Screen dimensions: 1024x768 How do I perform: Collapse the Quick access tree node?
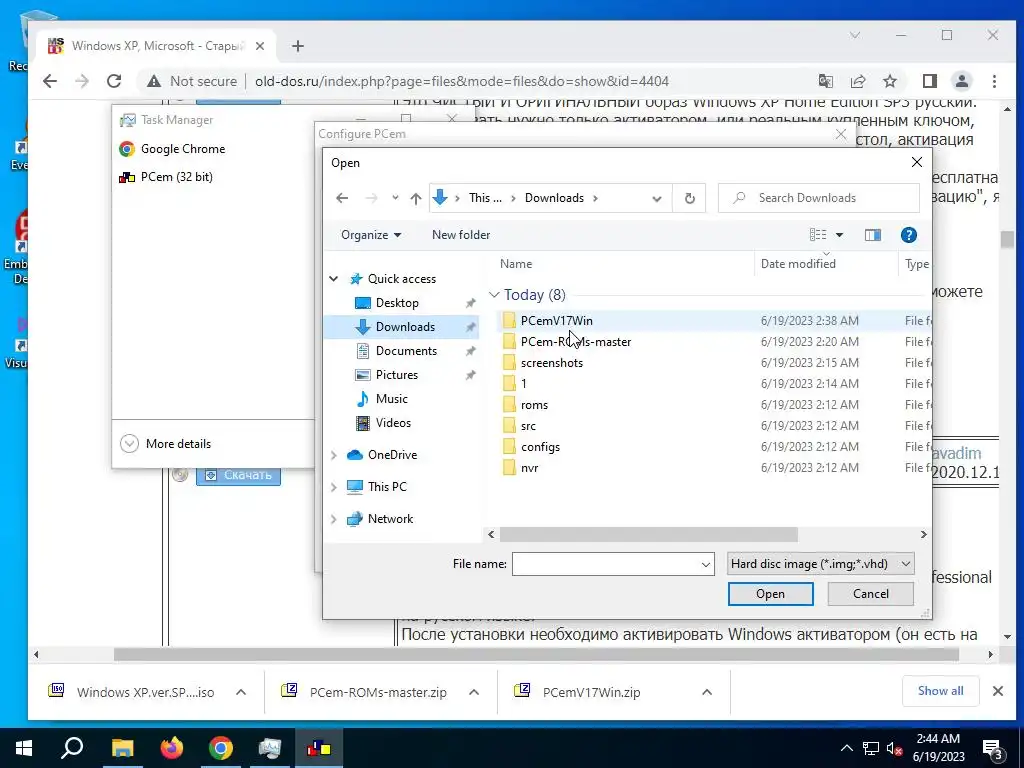pos(334,279)
